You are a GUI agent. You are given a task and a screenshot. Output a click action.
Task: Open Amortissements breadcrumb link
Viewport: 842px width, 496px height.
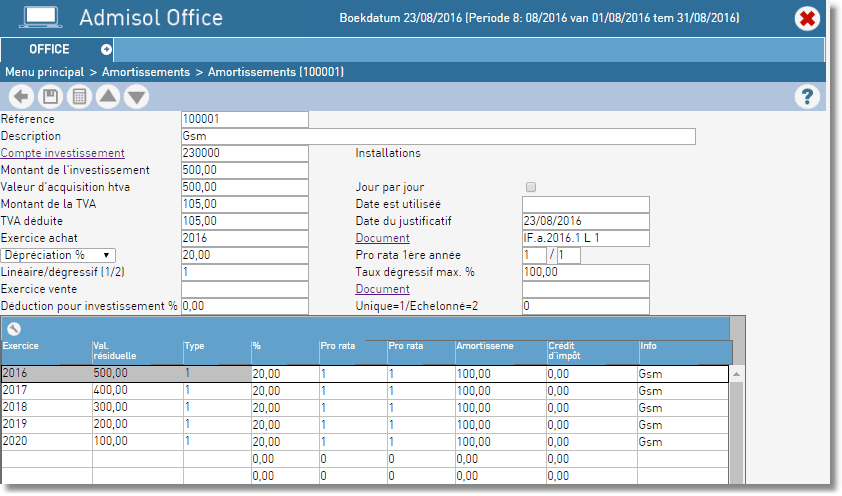point(146,72)
